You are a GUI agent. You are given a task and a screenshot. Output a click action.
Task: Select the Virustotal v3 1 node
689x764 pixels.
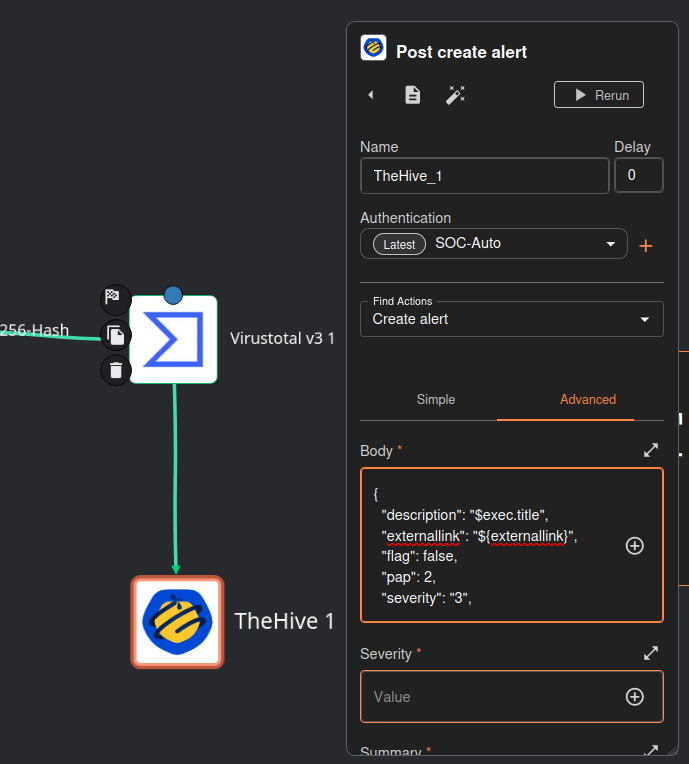coord(174,339)
